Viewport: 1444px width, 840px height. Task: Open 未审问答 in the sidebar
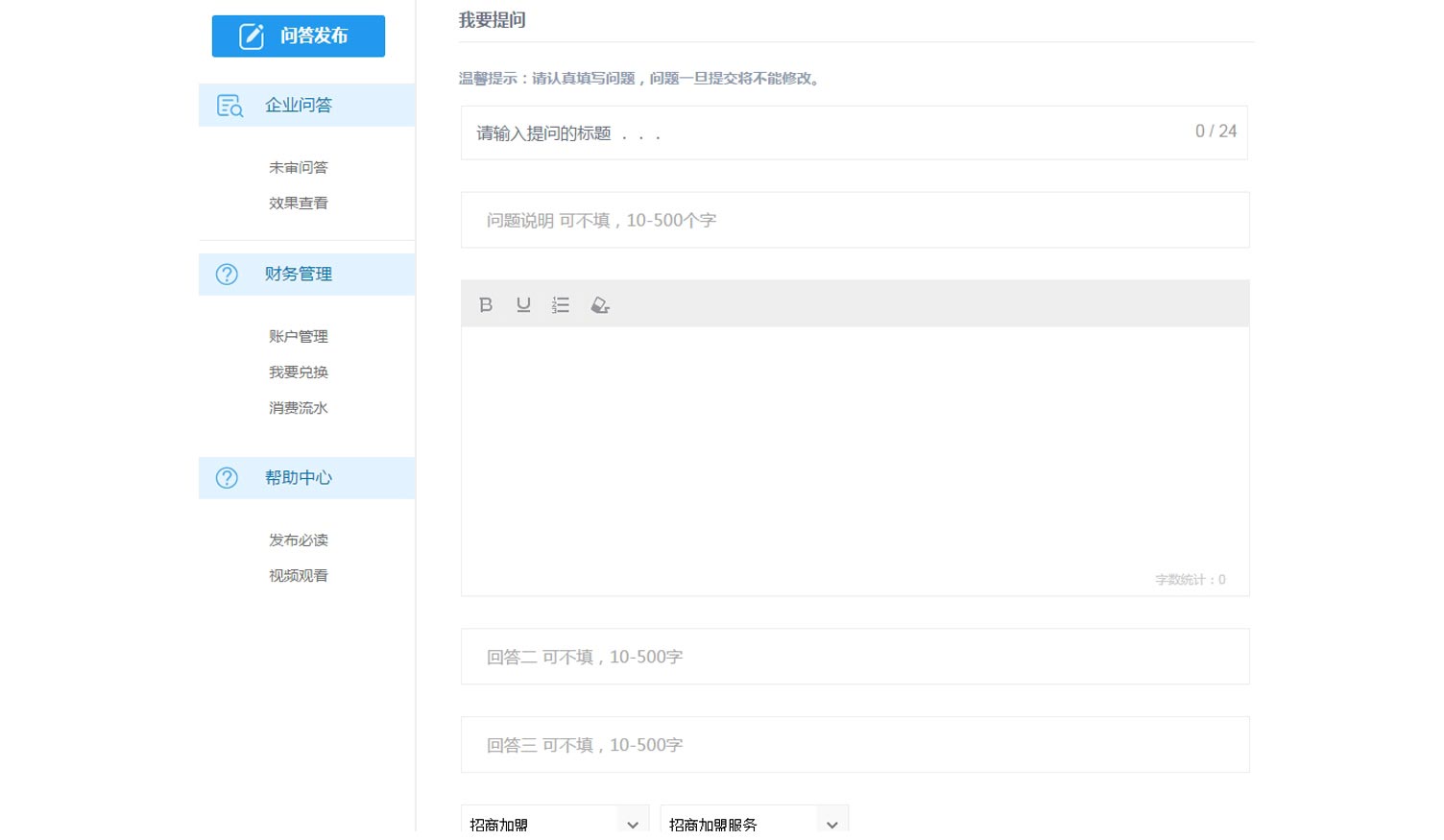click(x=299, y=167)
